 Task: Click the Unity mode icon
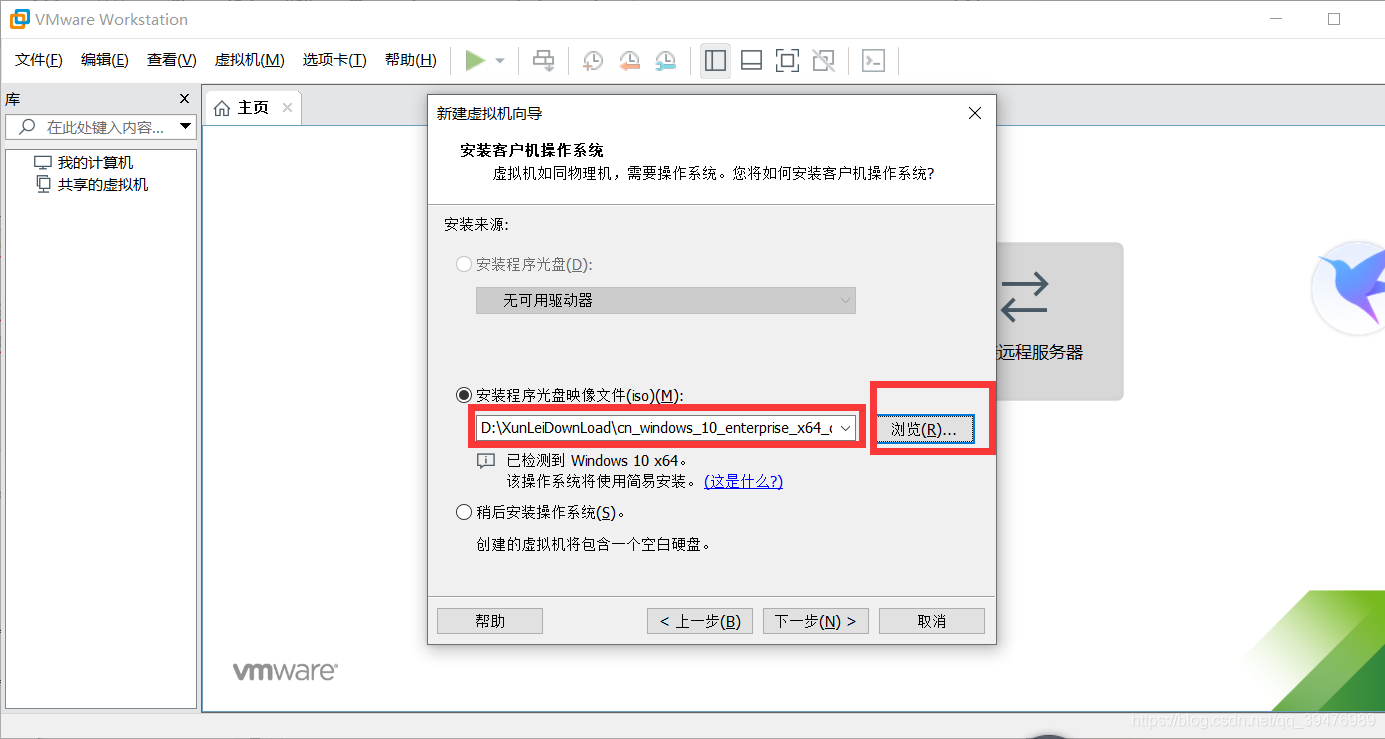pyautogui.click(x=823, y=61)
